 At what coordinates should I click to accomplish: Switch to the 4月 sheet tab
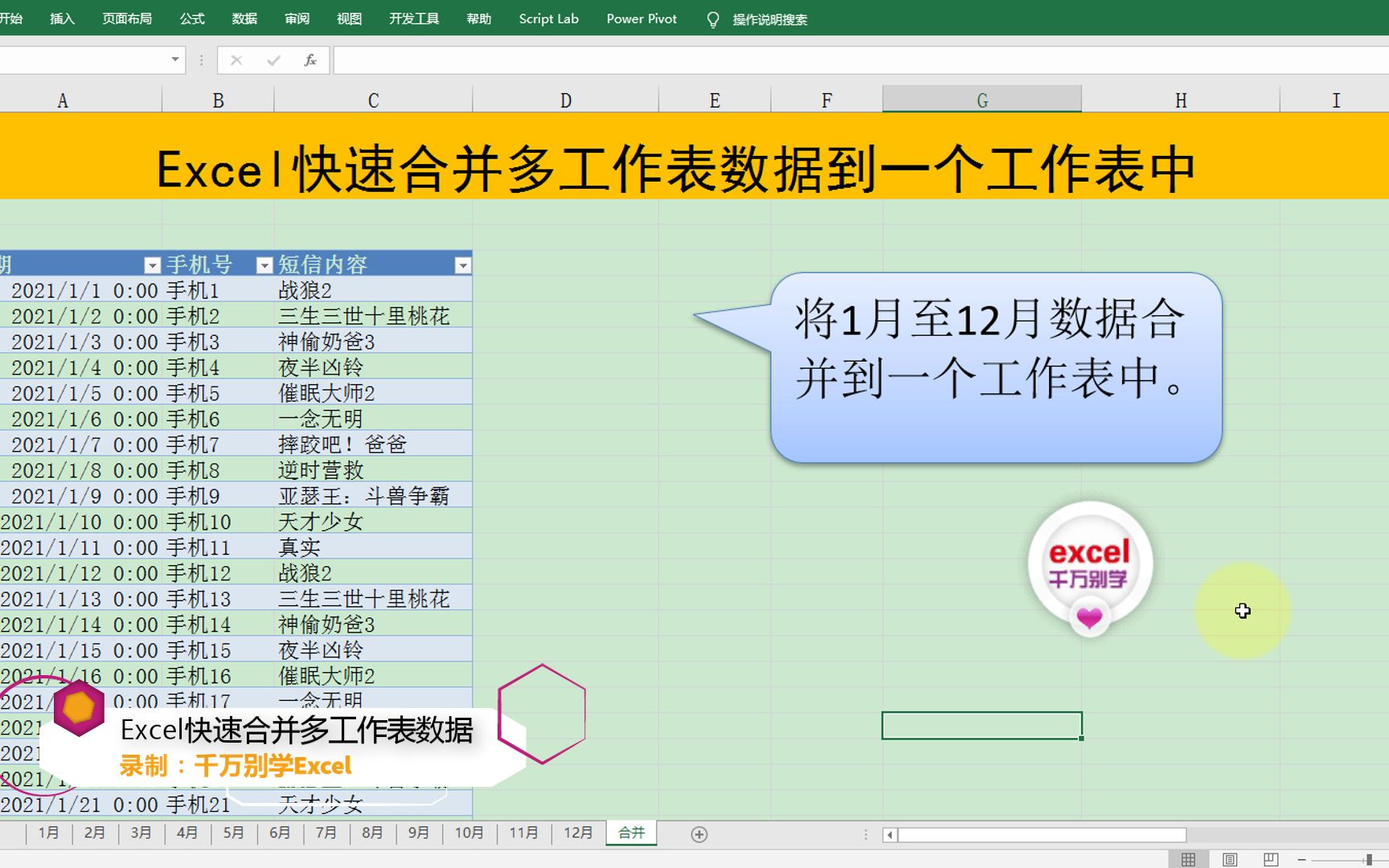(187, 833)
